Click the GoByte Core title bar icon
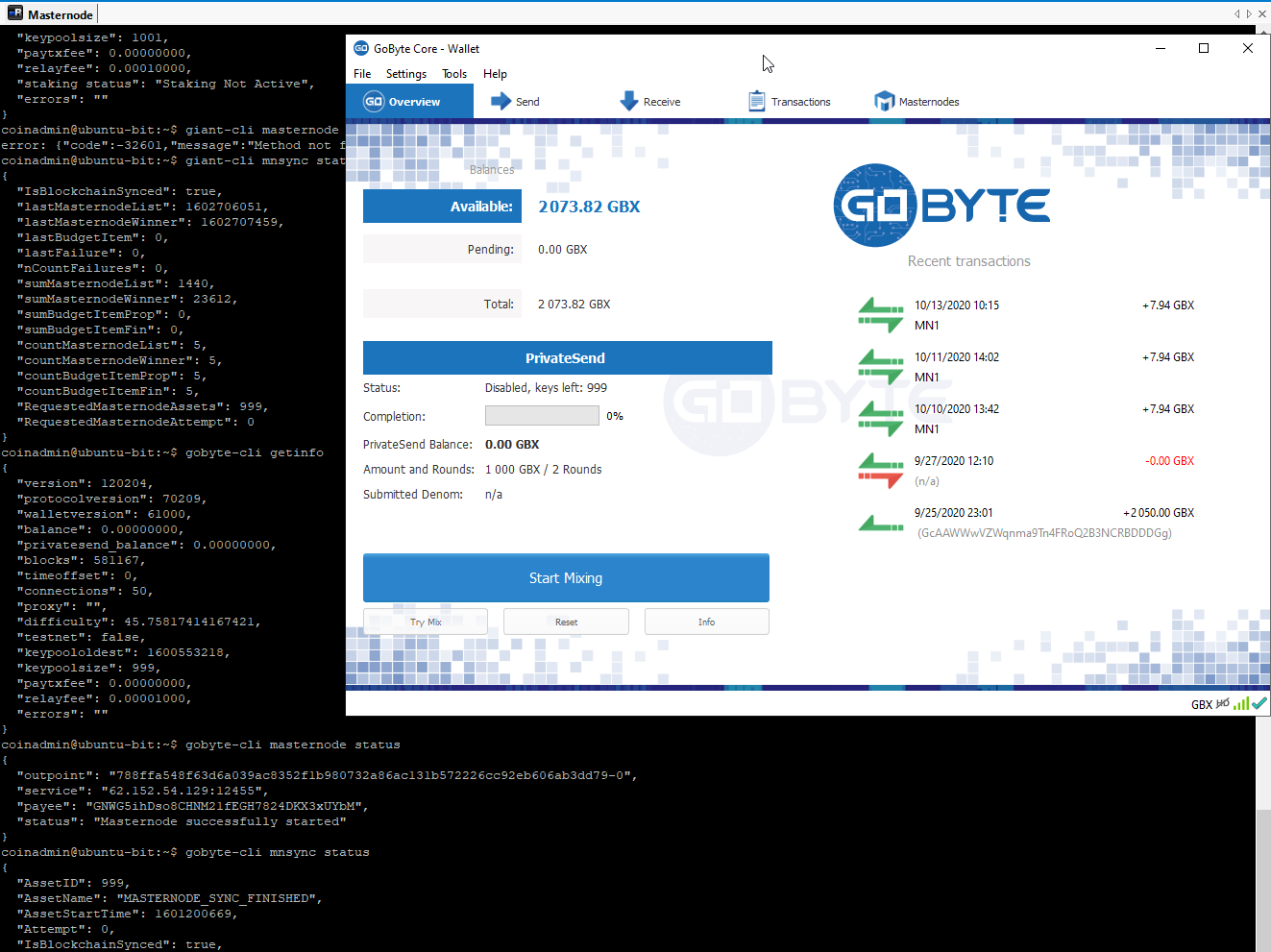Screen dimensions: 1271x952 coord(361,48)
